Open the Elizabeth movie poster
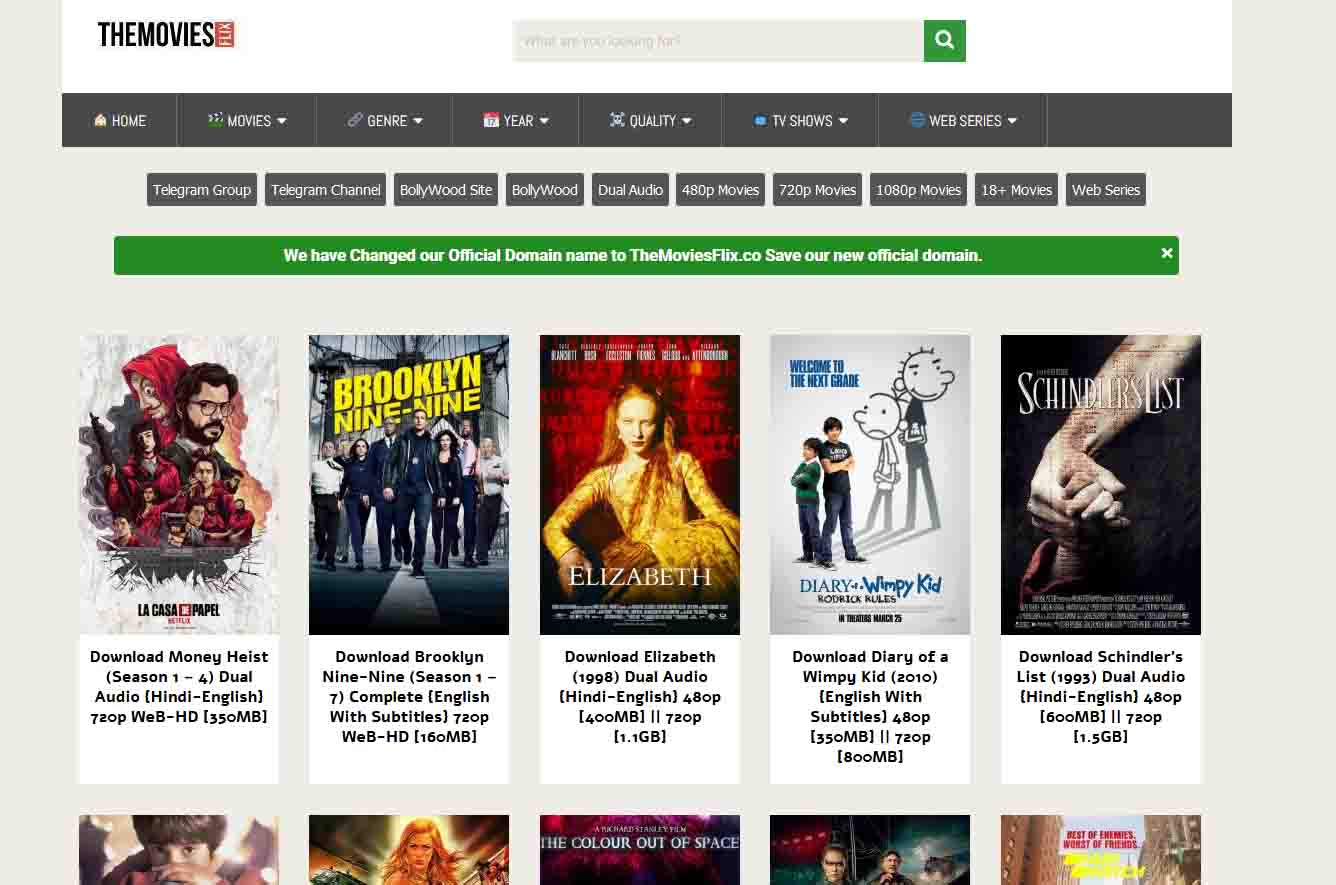Viewport: 1336px width, 885px height. 640,485
